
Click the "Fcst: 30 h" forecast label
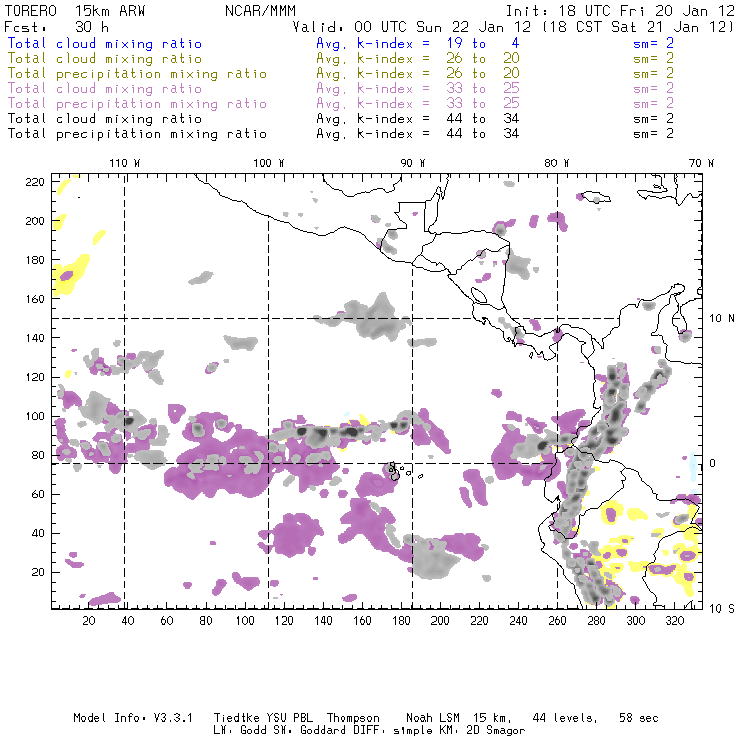[x=56, y=27]
